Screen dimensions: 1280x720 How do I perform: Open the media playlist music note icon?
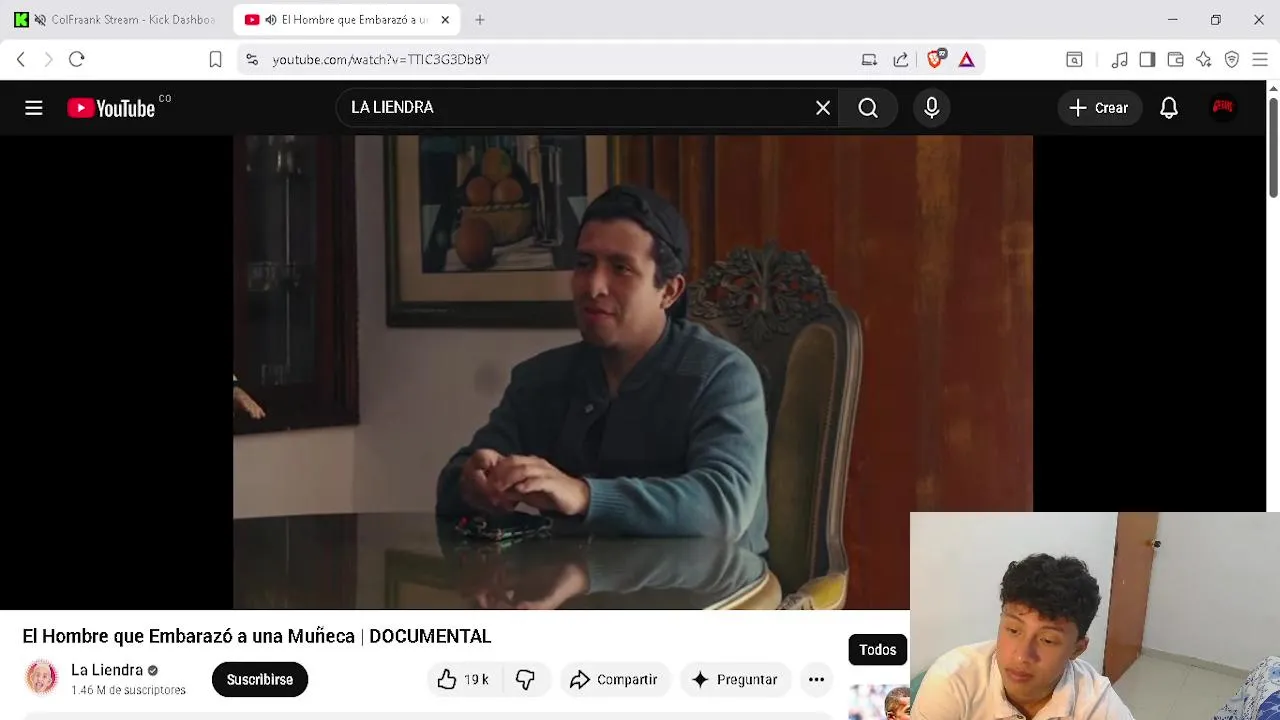click(x=1120, y=60)
